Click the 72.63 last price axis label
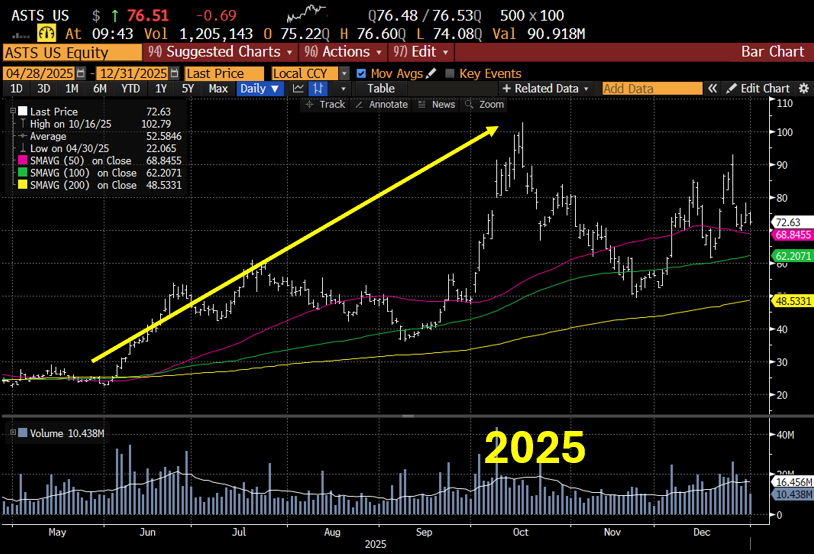The width and height of the screenshot is (814, 554). 791,222
